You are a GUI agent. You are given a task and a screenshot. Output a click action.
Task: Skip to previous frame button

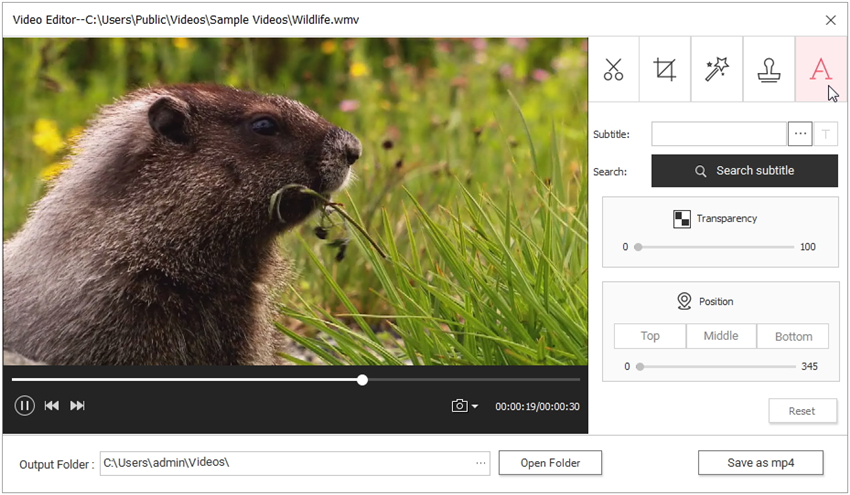(51, 405)
